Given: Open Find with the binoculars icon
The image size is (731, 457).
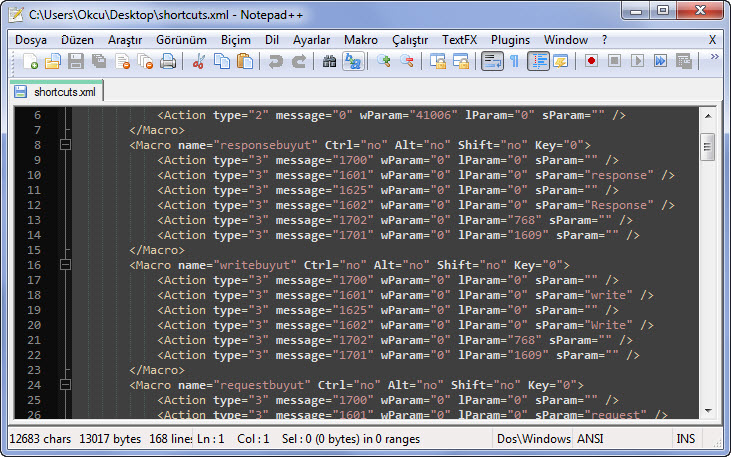Looking at the screenshot, I should [330, 61].
